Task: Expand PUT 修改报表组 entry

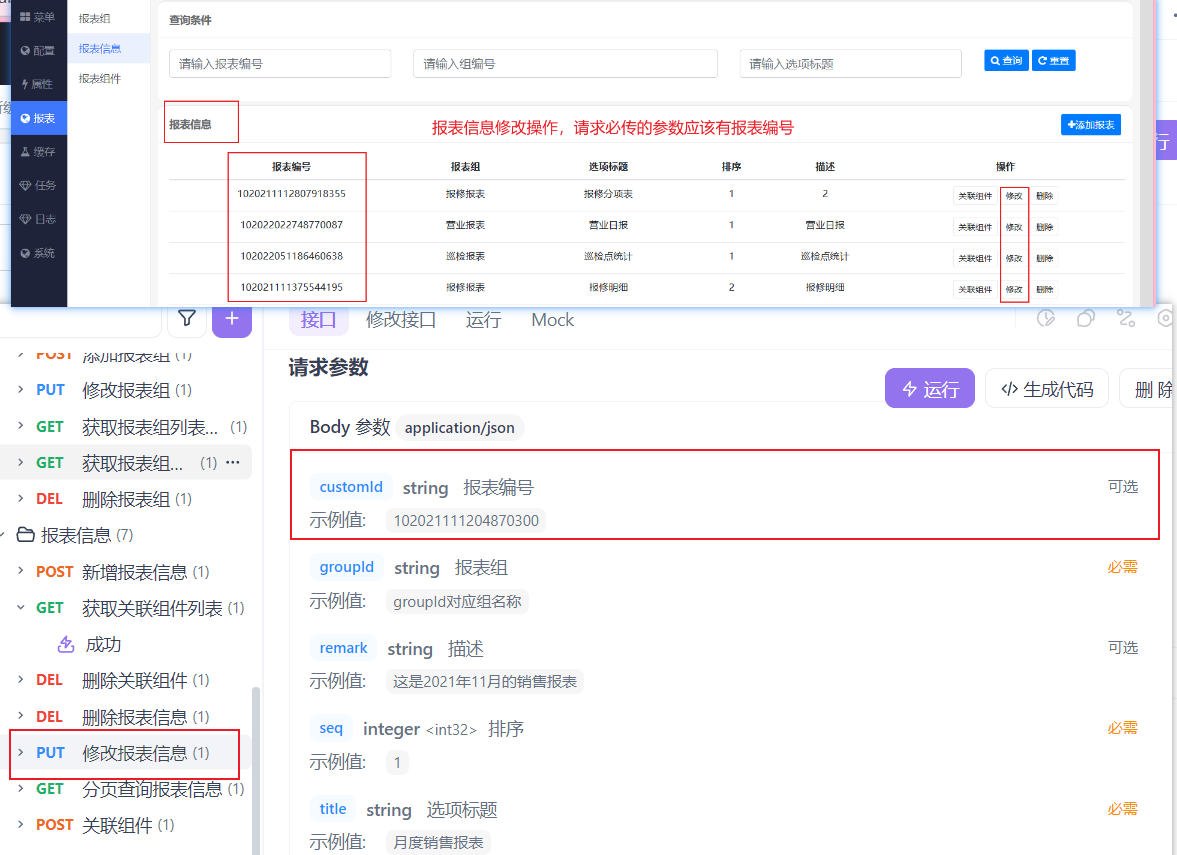Action: [20, 390]
